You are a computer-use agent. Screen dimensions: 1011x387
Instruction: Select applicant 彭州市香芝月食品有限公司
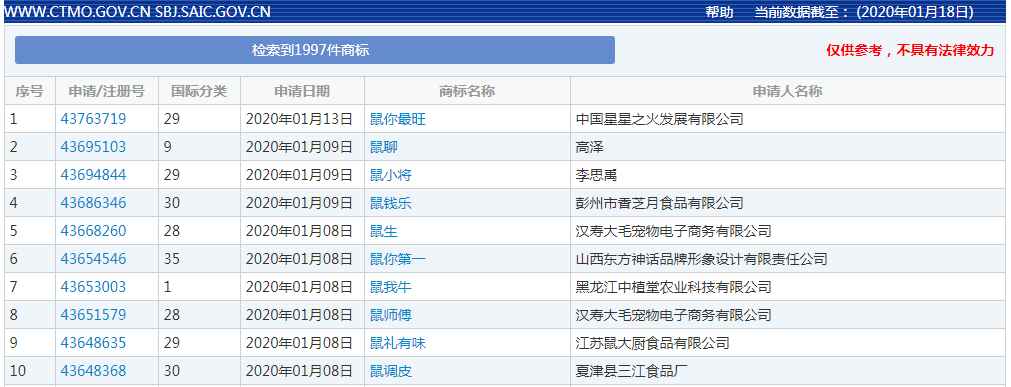(659, 203)
